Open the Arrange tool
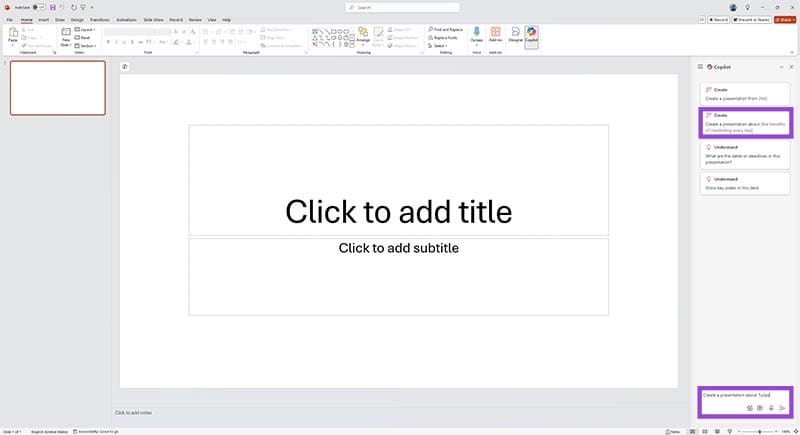This screenshot has width=800, height=435. pos(363,35)
